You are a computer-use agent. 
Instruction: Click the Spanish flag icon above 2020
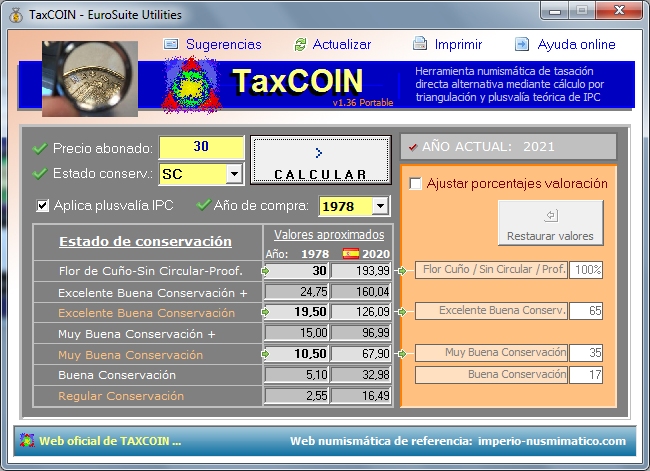tap(350, 253)
